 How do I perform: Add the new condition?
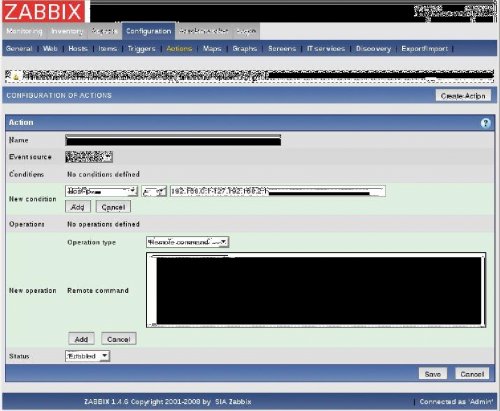pyautogui.click(x=78, y=207)
